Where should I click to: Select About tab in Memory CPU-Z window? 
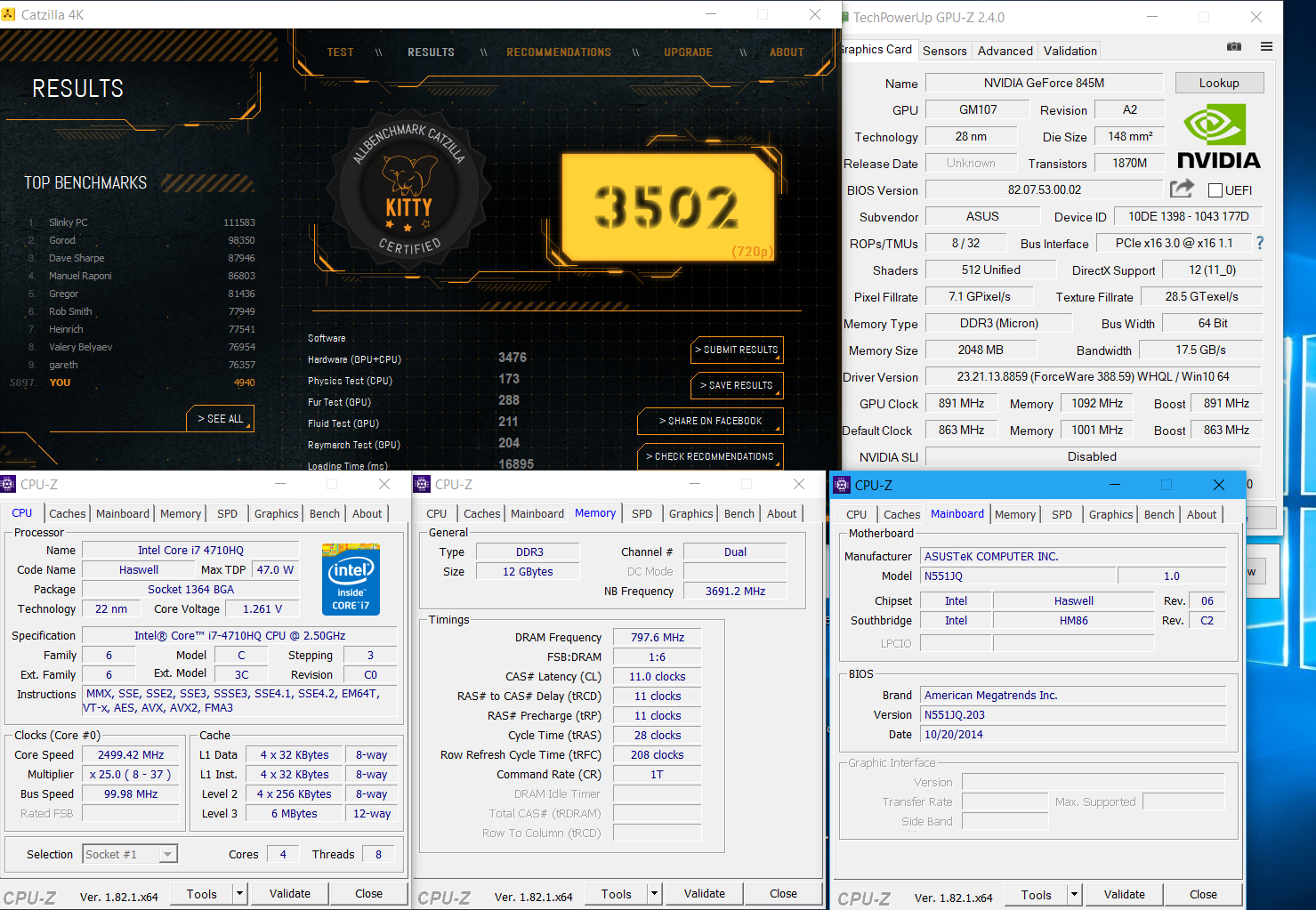click(x=781, y=513)
